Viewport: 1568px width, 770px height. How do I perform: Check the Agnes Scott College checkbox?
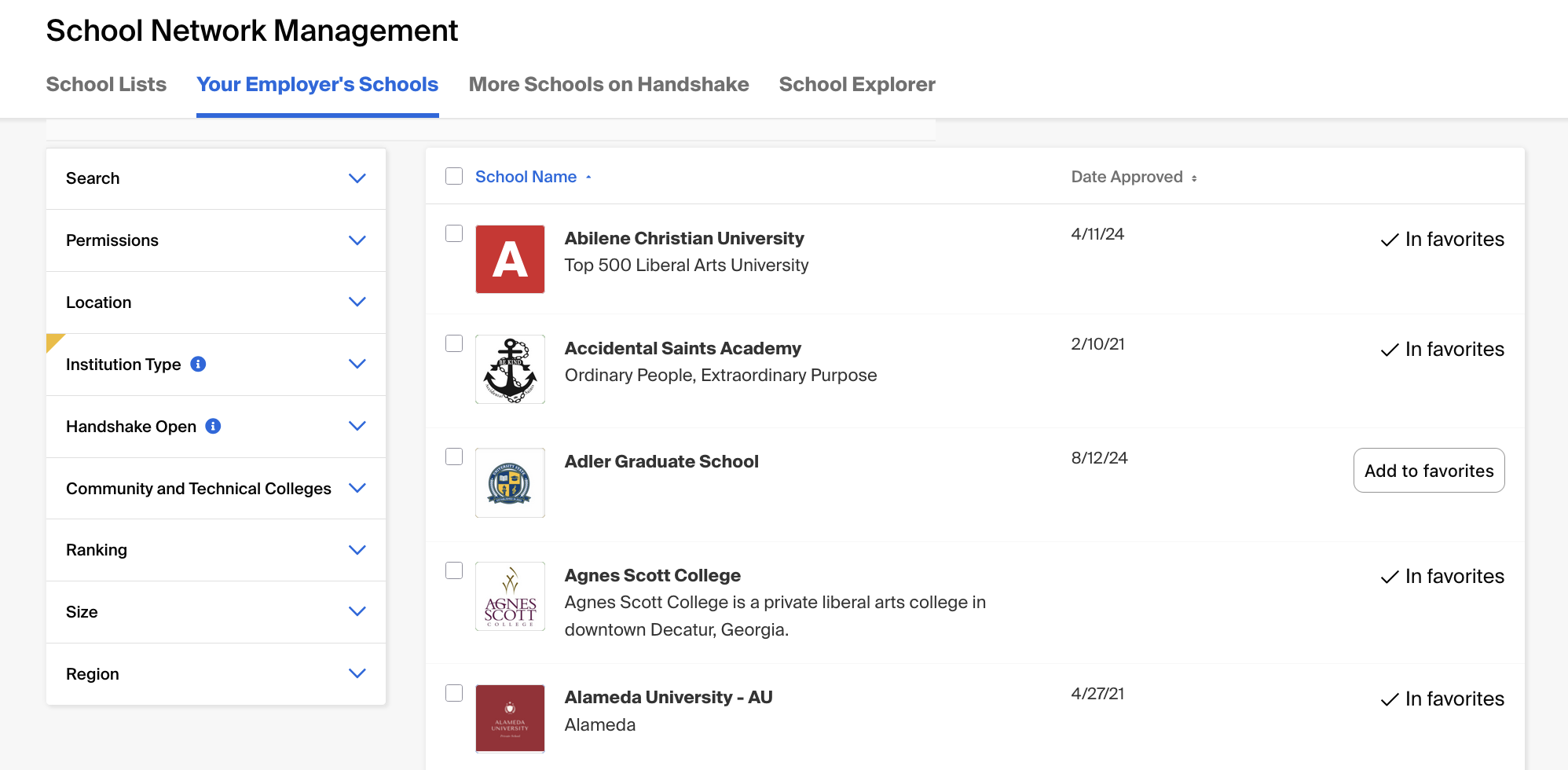[x=454, y=570]
